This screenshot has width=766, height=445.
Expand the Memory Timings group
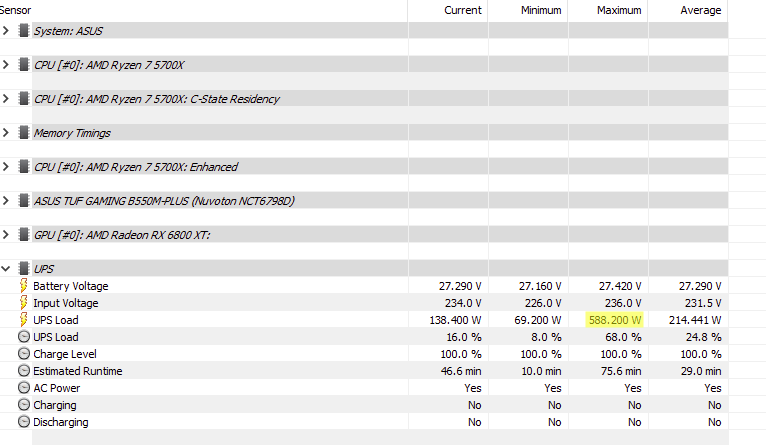tap(6, 133)
